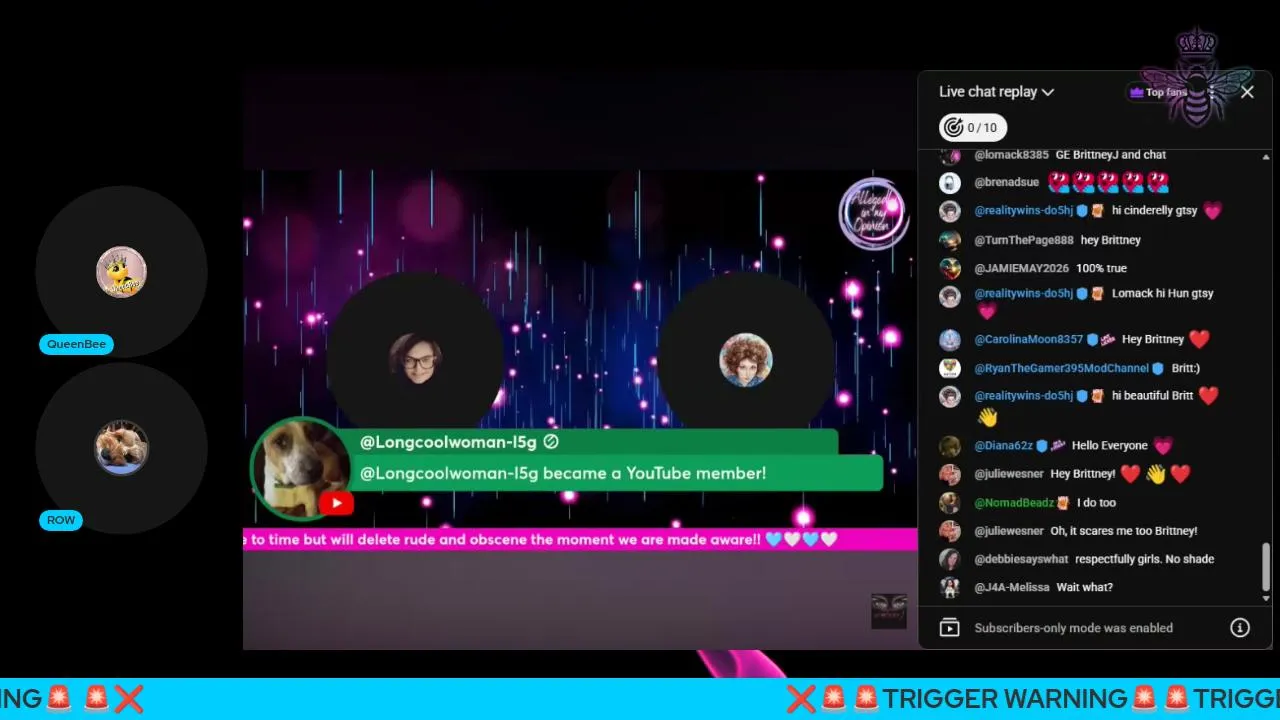
Task: Click the @CarolinaMoon8357 username
Action: (1028, 339)
